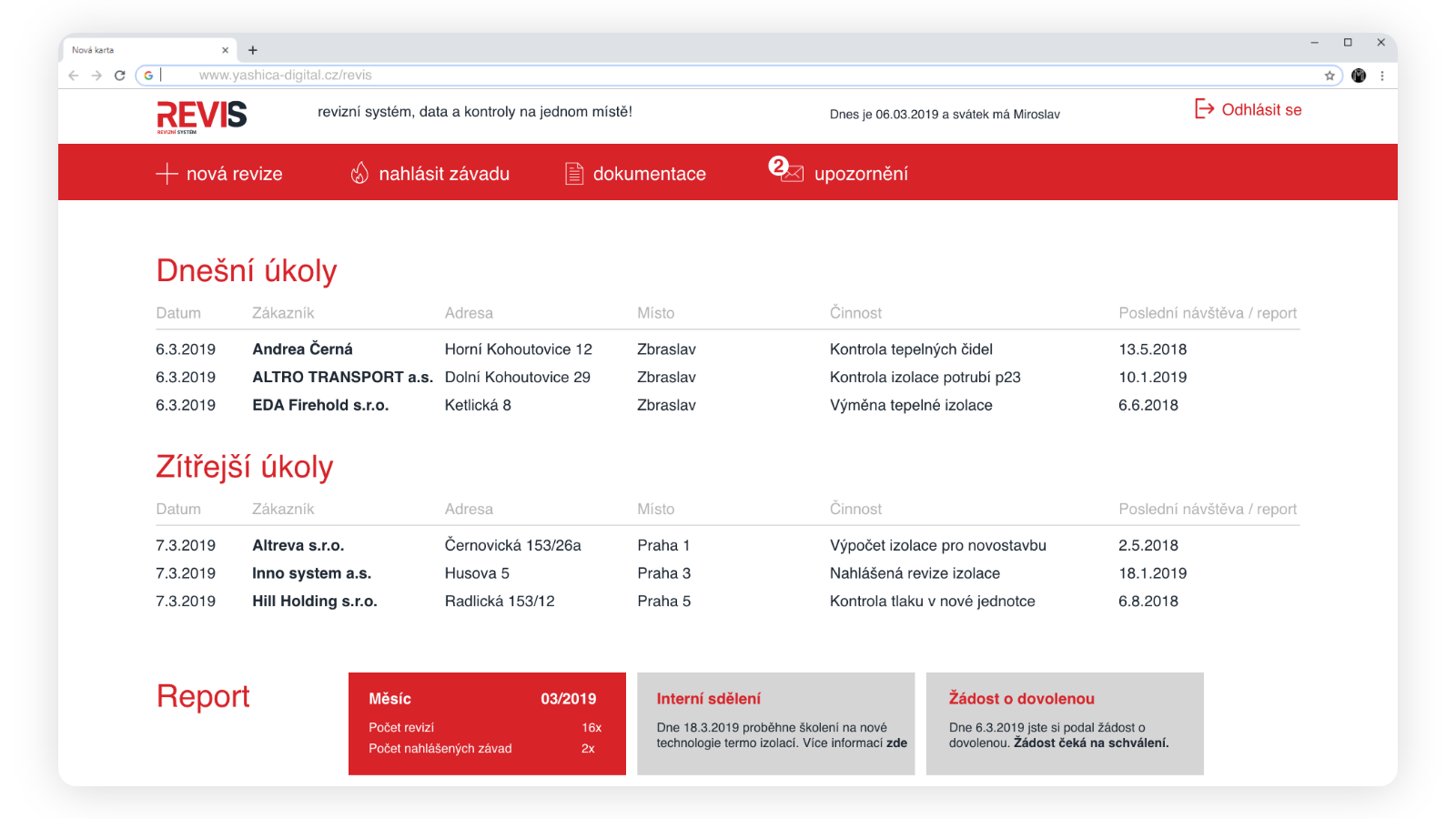Select customer Hill Holding s.r.o.
This screenshot has height=819, width=1456.
tap(314, 601)
